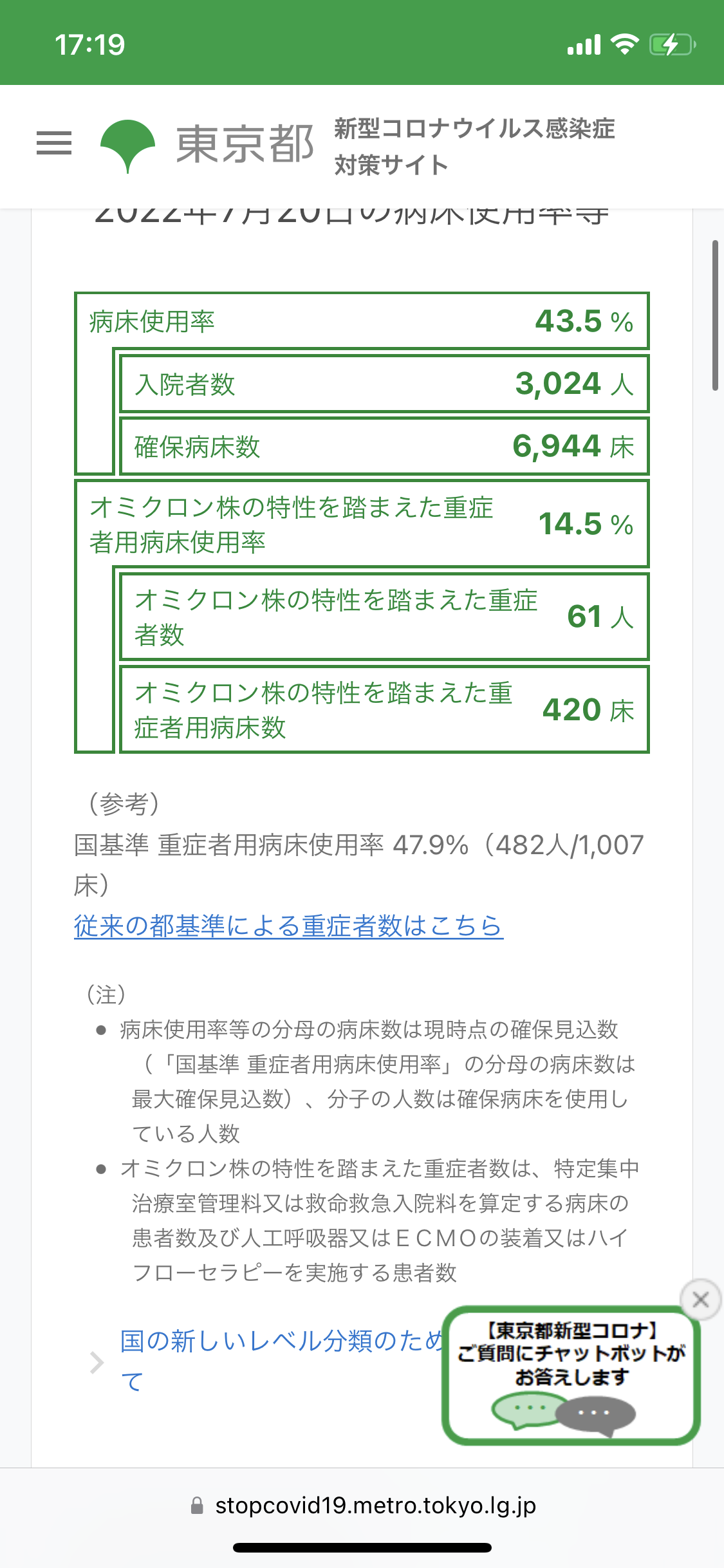The height and width of the screenshot is (1568, 724).
Task: Tap the 17:19 status bar clock
Action: tap(90, 44)
